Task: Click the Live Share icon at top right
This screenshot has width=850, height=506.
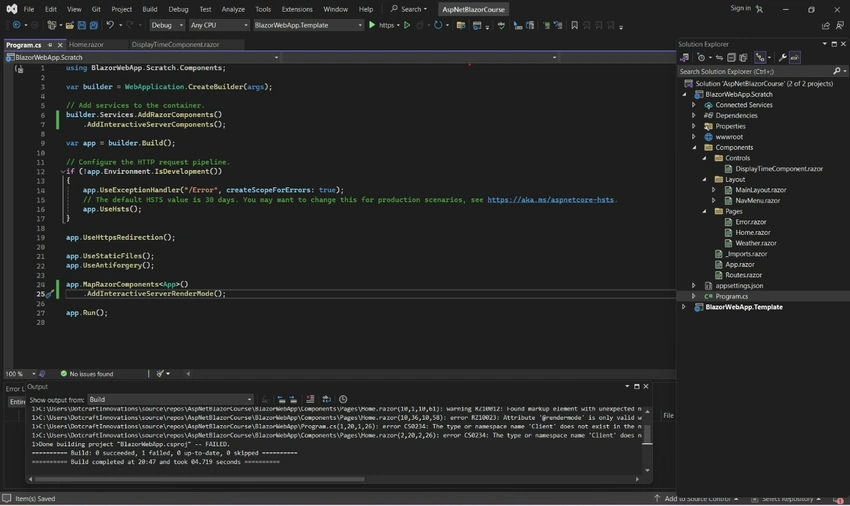Action: pos(826,25)
